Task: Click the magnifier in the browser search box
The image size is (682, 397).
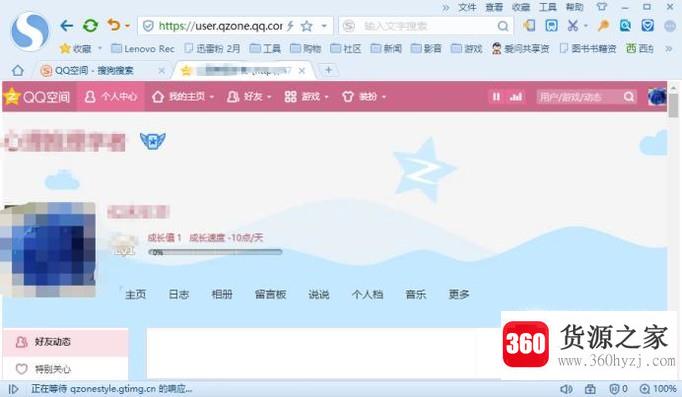Action: (x=503, y=27)
